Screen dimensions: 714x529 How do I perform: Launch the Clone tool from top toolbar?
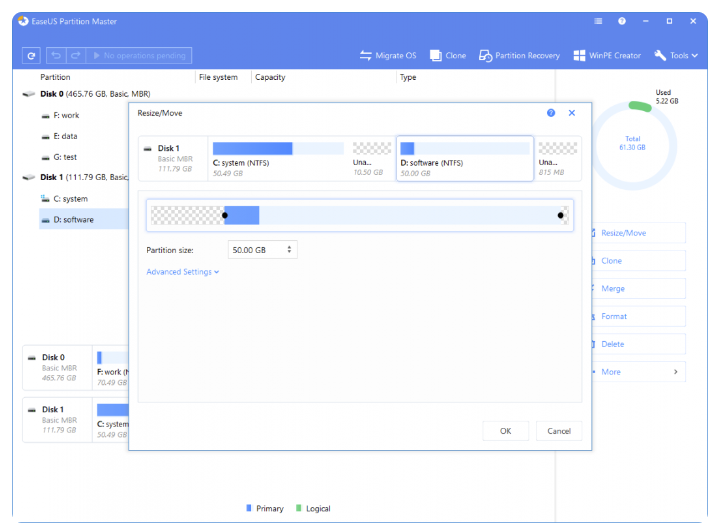(x=447, y=56)
